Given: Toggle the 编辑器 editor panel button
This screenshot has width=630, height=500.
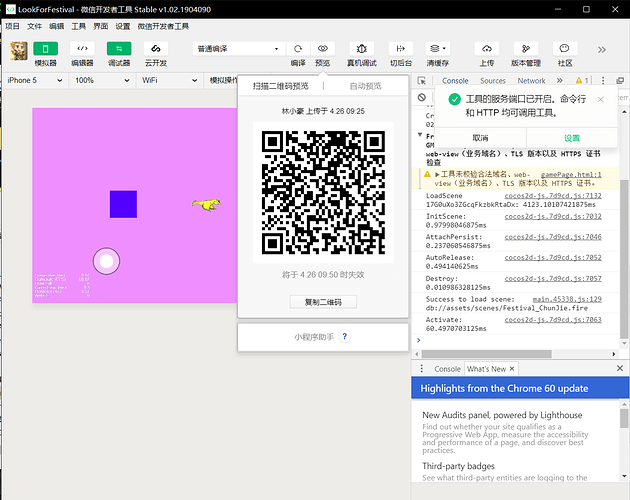Looking at the screenshot, I should (82, 49).
